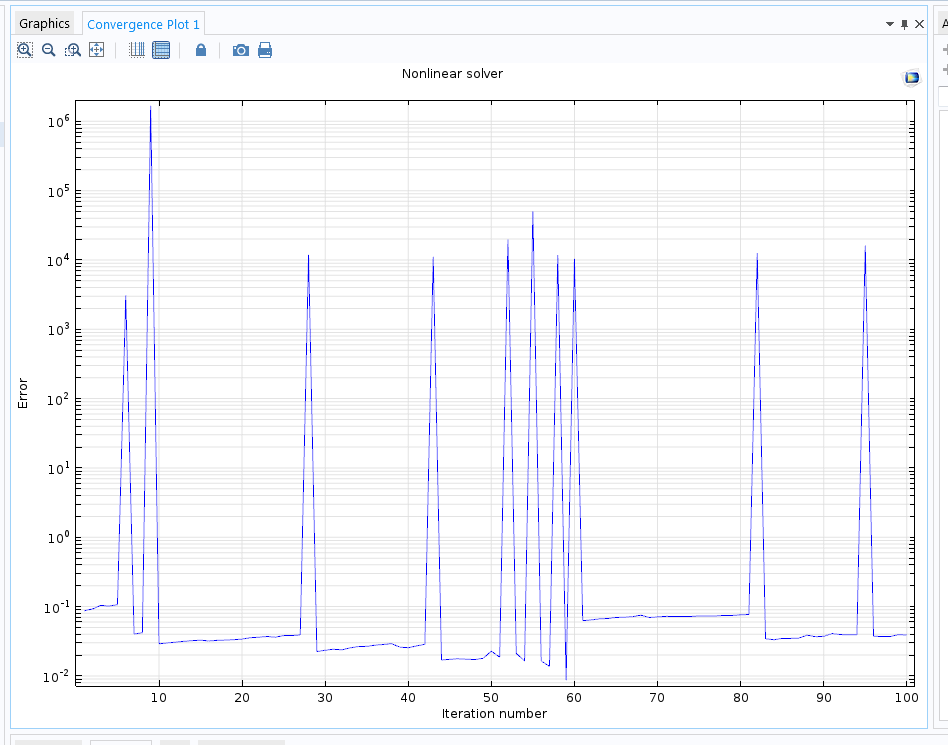Switch to the Graphics tab
This screenshot has height=745, width=948.
(45, 23)
